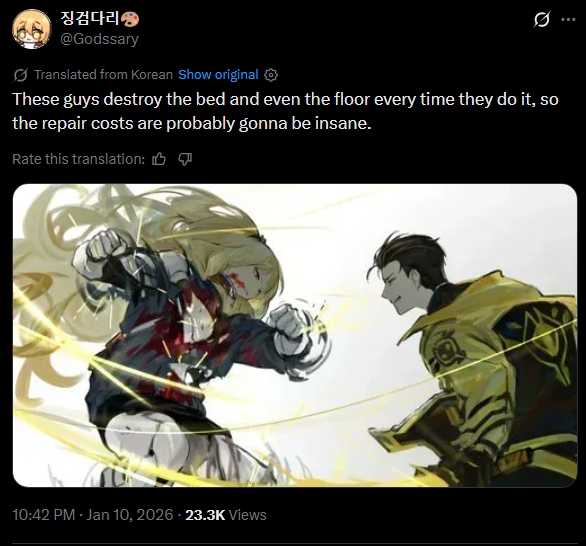Viewport: 586px width, 546px height.
Task: Click the Rate this translation label
Action: [x=78, y=159]
